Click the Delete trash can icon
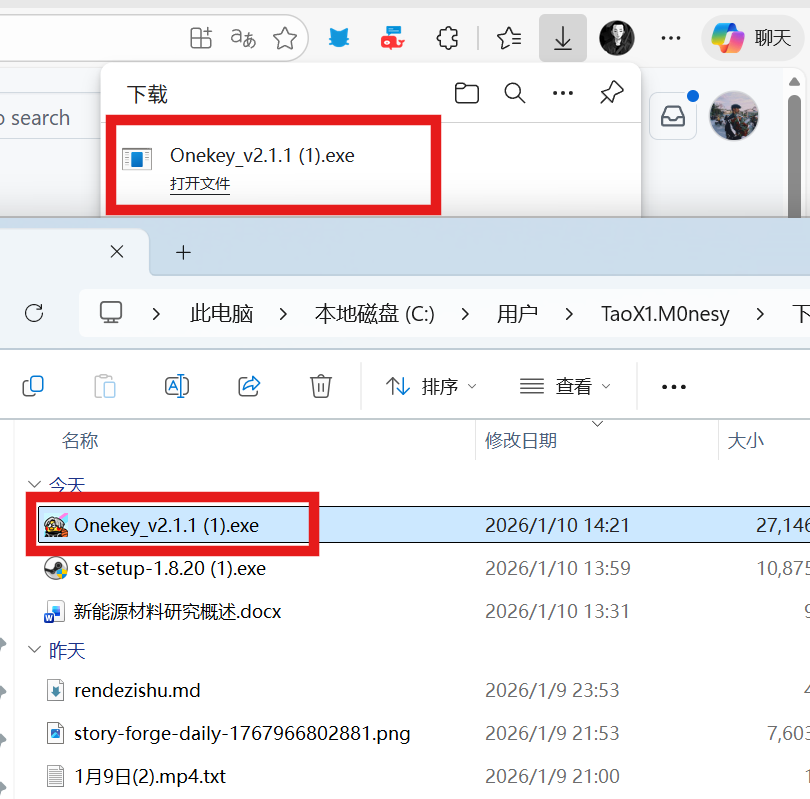810x799 pixels. pos(320,386)
